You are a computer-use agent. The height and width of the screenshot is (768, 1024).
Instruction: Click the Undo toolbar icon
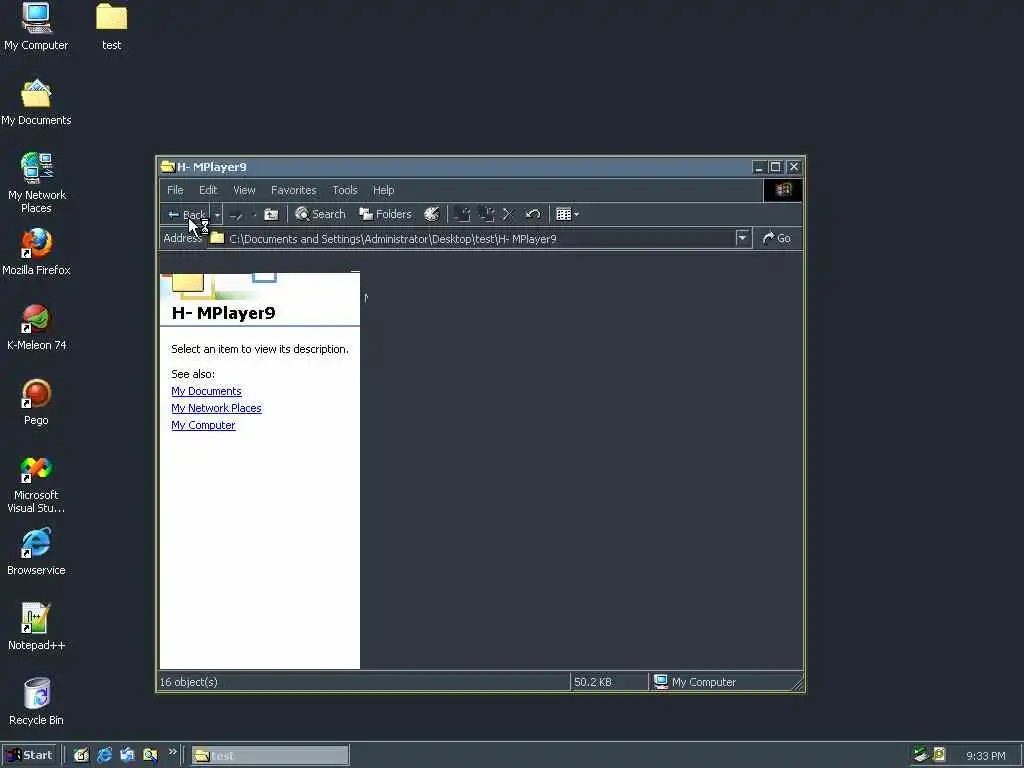coord(533,214)
